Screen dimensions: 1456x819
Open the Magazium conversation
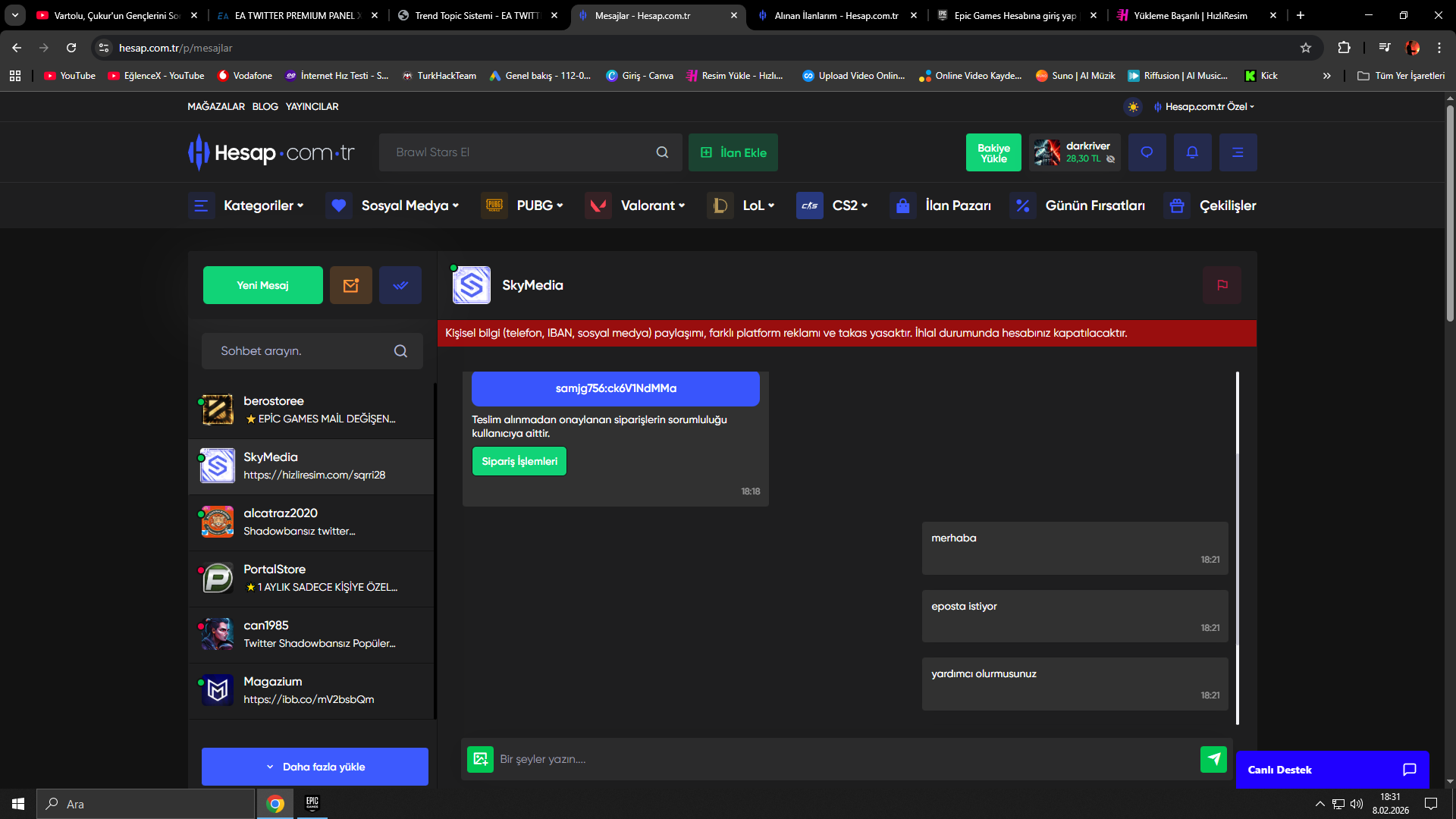[311, 691]
